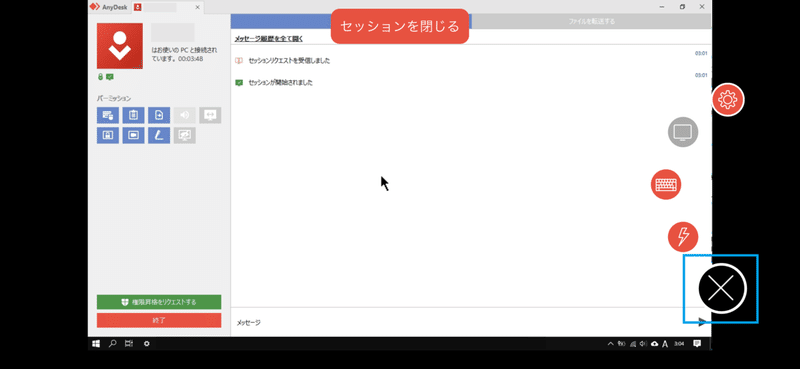Image resolution: width=800 pixels, height=369 pixels.
Task: Click the connection time text 00:03:48
Action: (x=191, y=59)
